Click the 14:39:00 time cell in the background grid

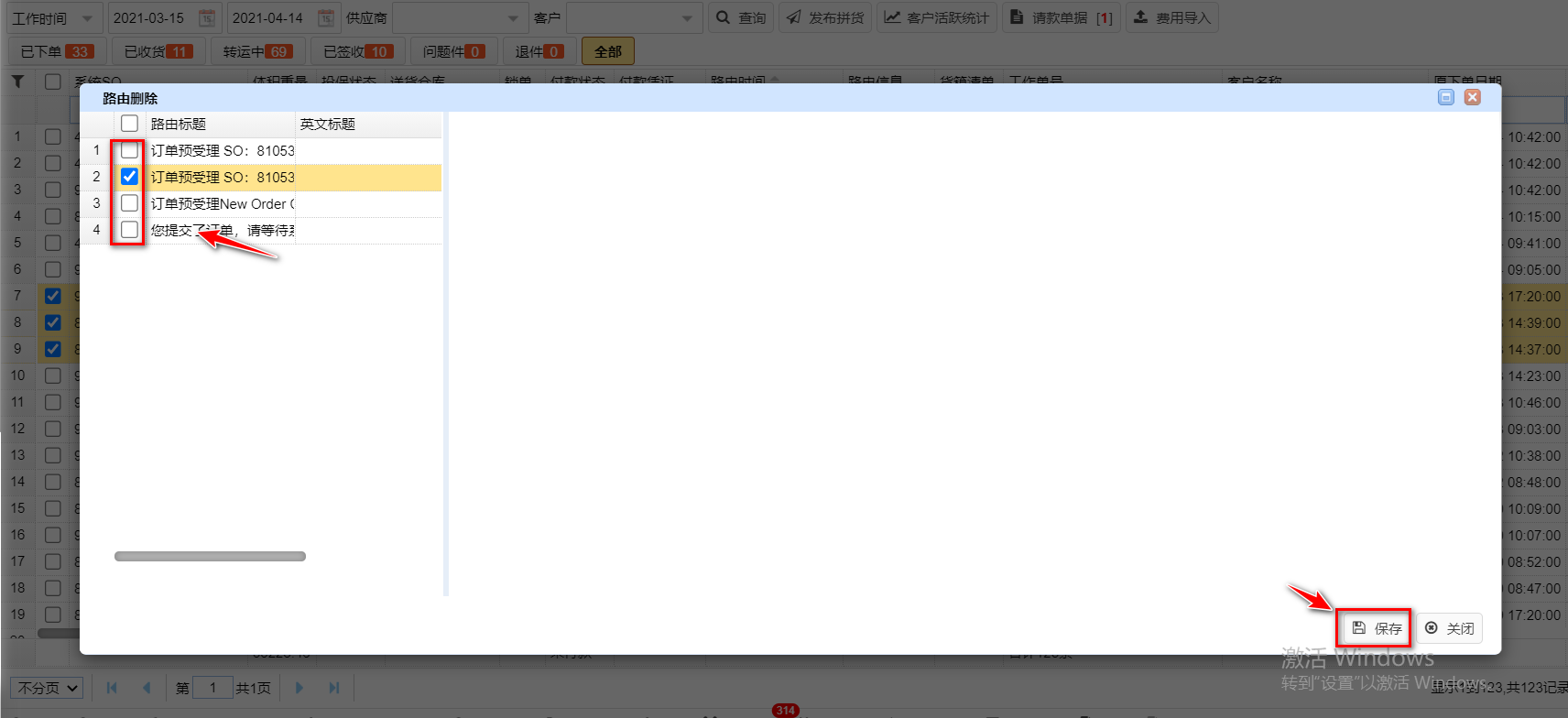coord(1534,323)
